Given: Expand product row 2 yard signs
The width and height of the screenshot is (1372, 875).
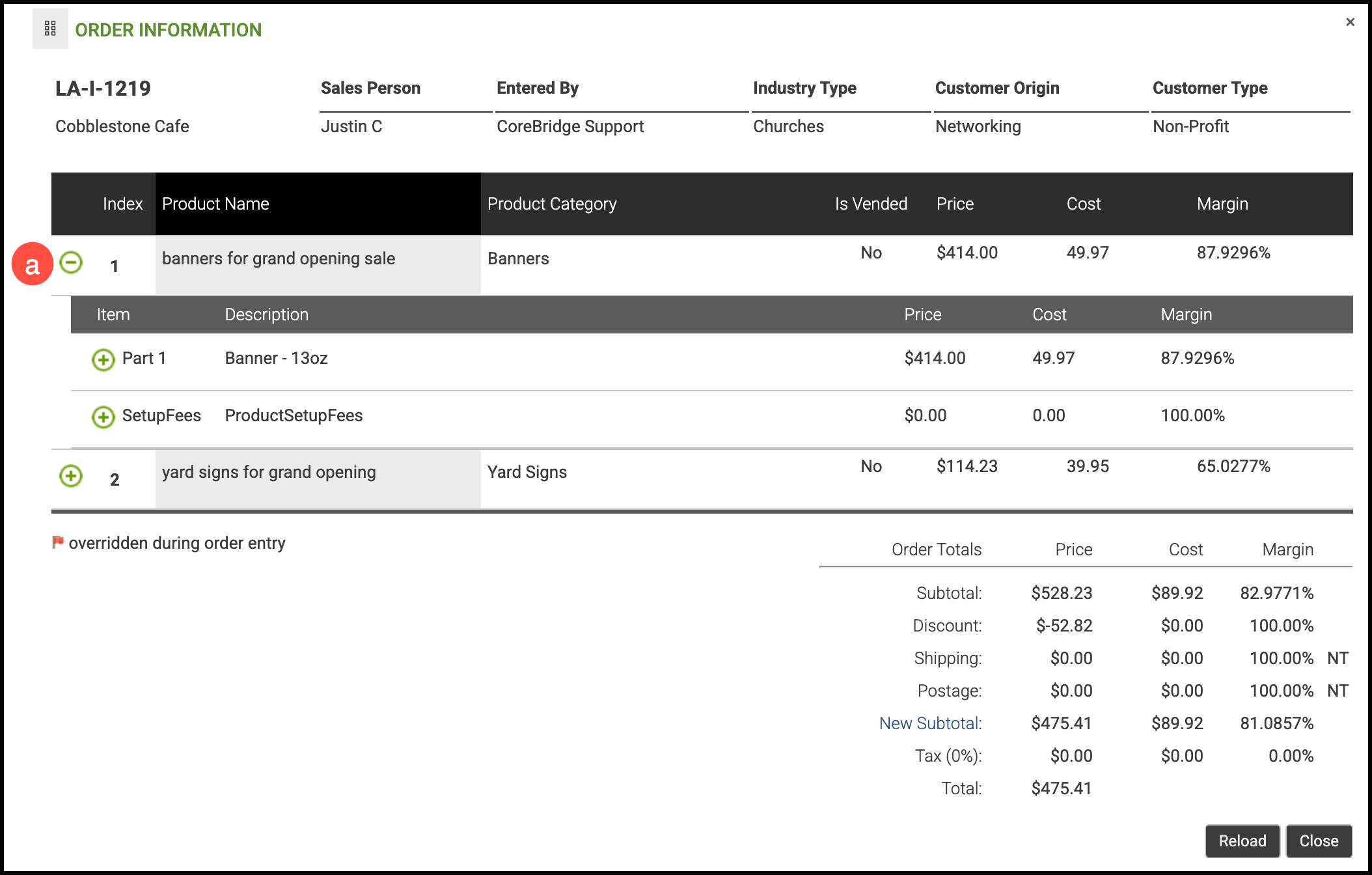Looking at the screenshot, I should click(71, 476).
